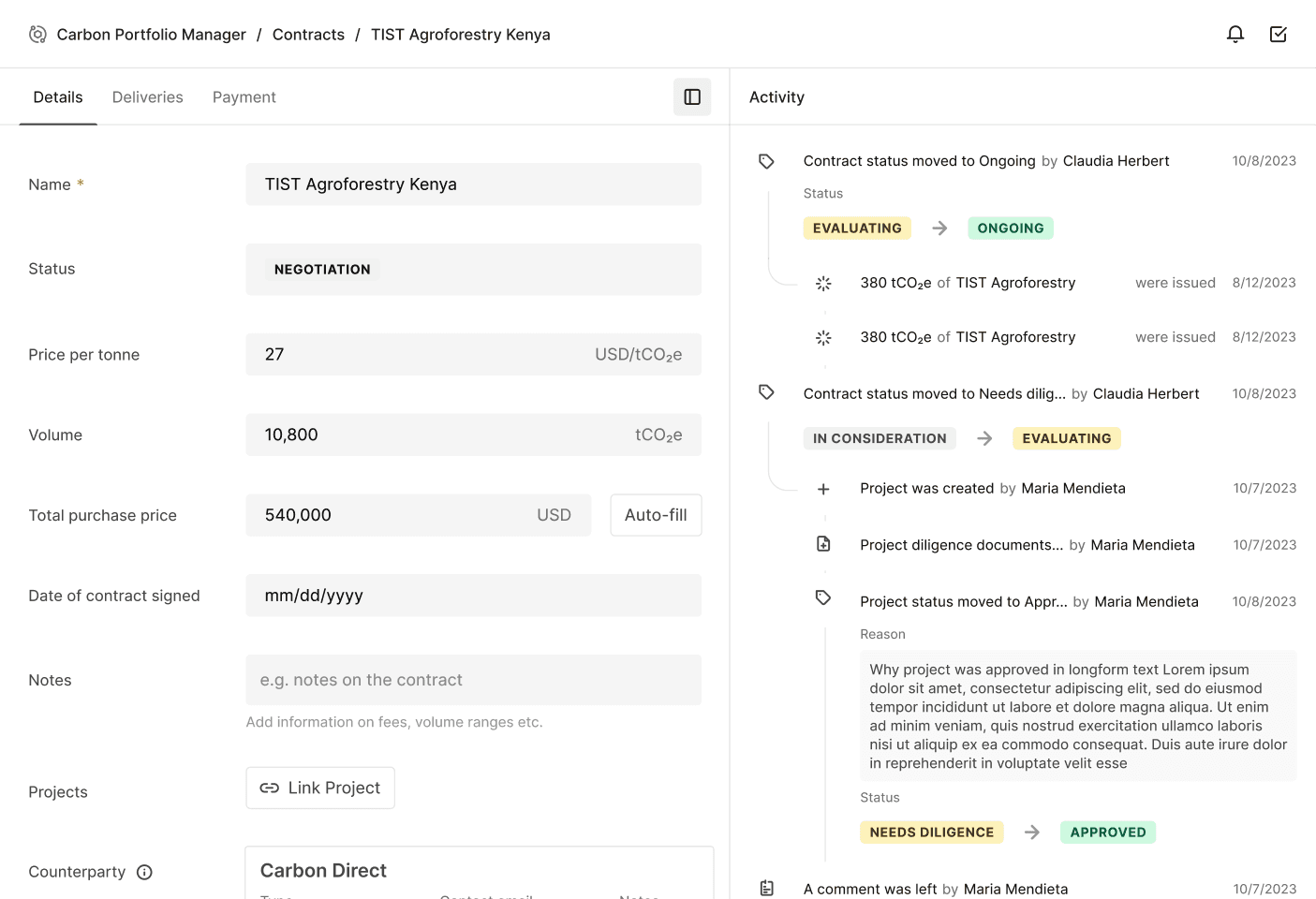Click 'Add information on fees' hint text
Image resolution: width=1316 pixels, height=899 pixels.
click(x=394, y=722)
